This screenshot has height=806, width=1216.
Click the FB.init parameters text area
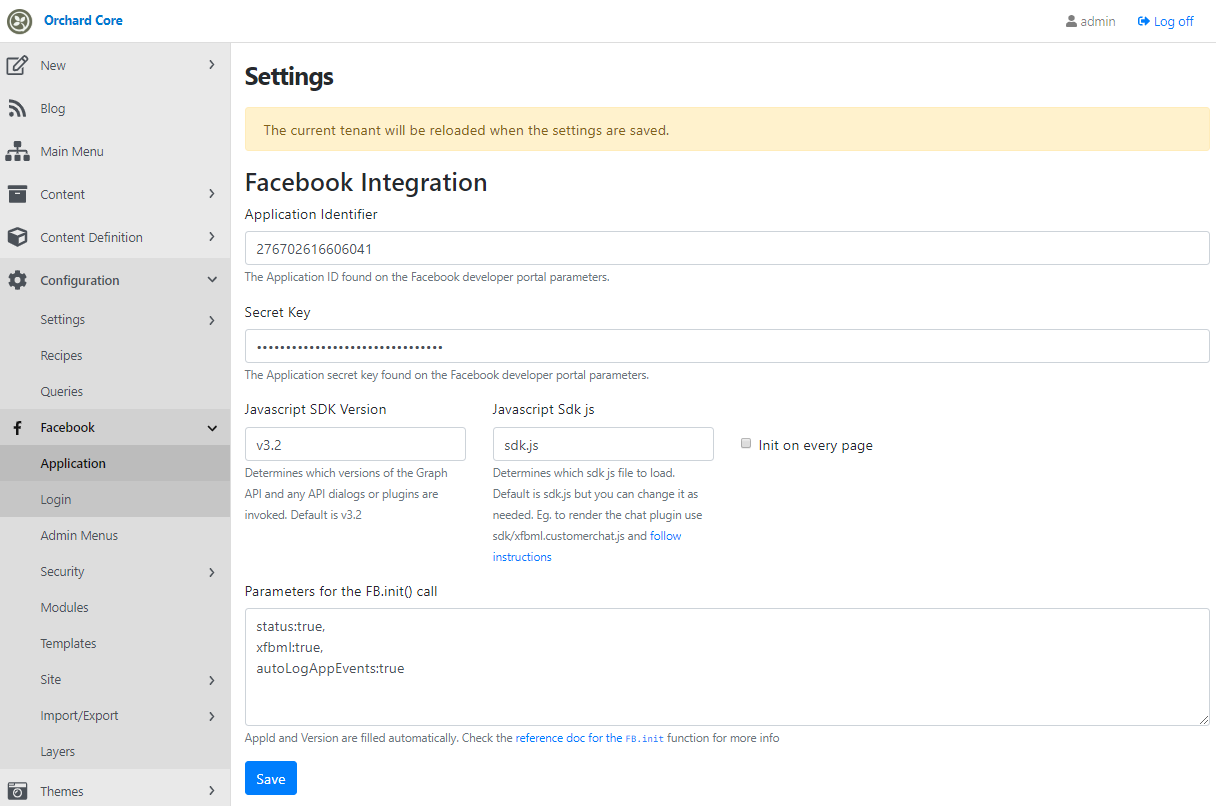coord(727,667)
